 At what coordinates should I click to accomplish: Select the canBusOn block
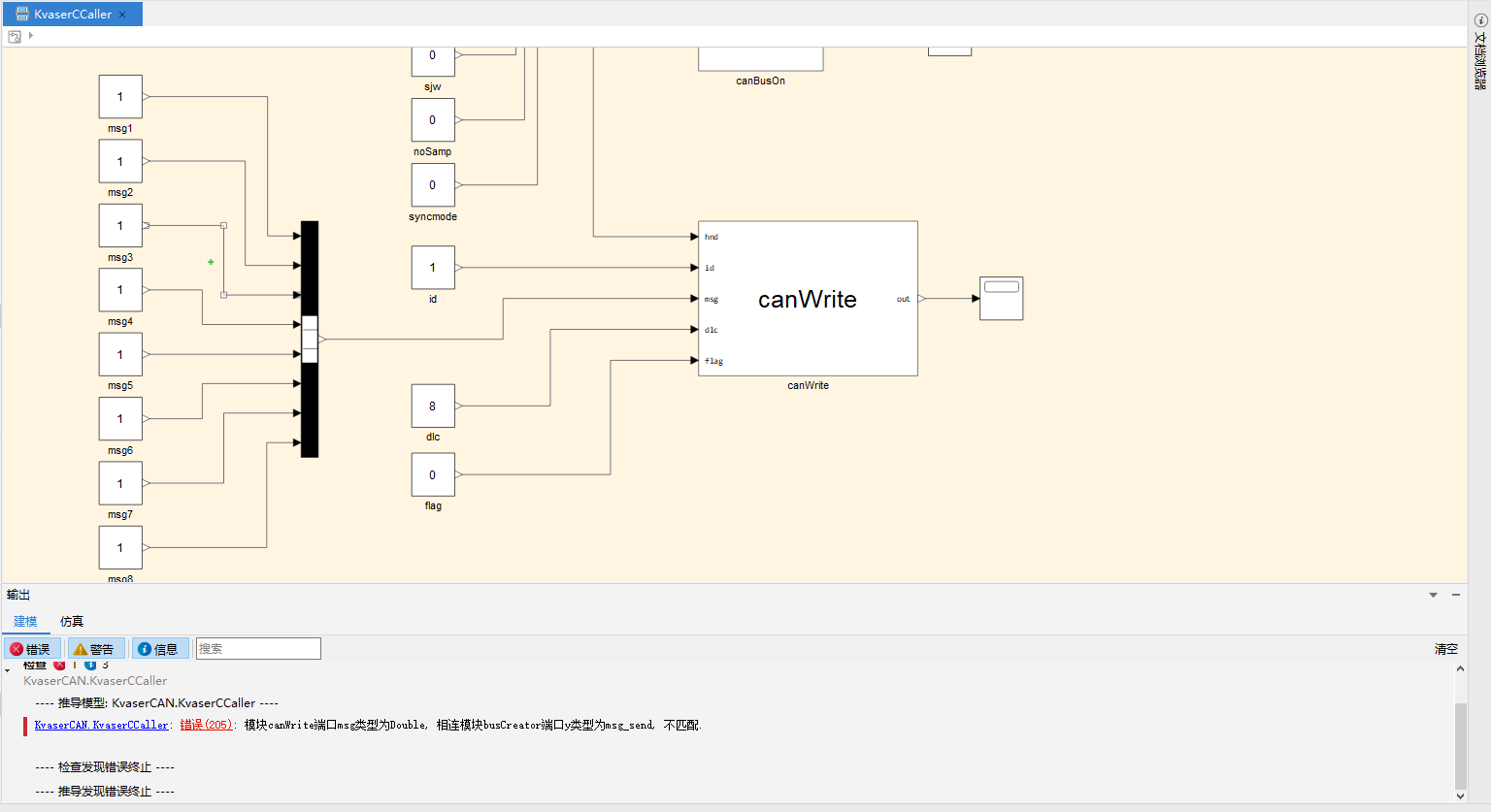761,59
